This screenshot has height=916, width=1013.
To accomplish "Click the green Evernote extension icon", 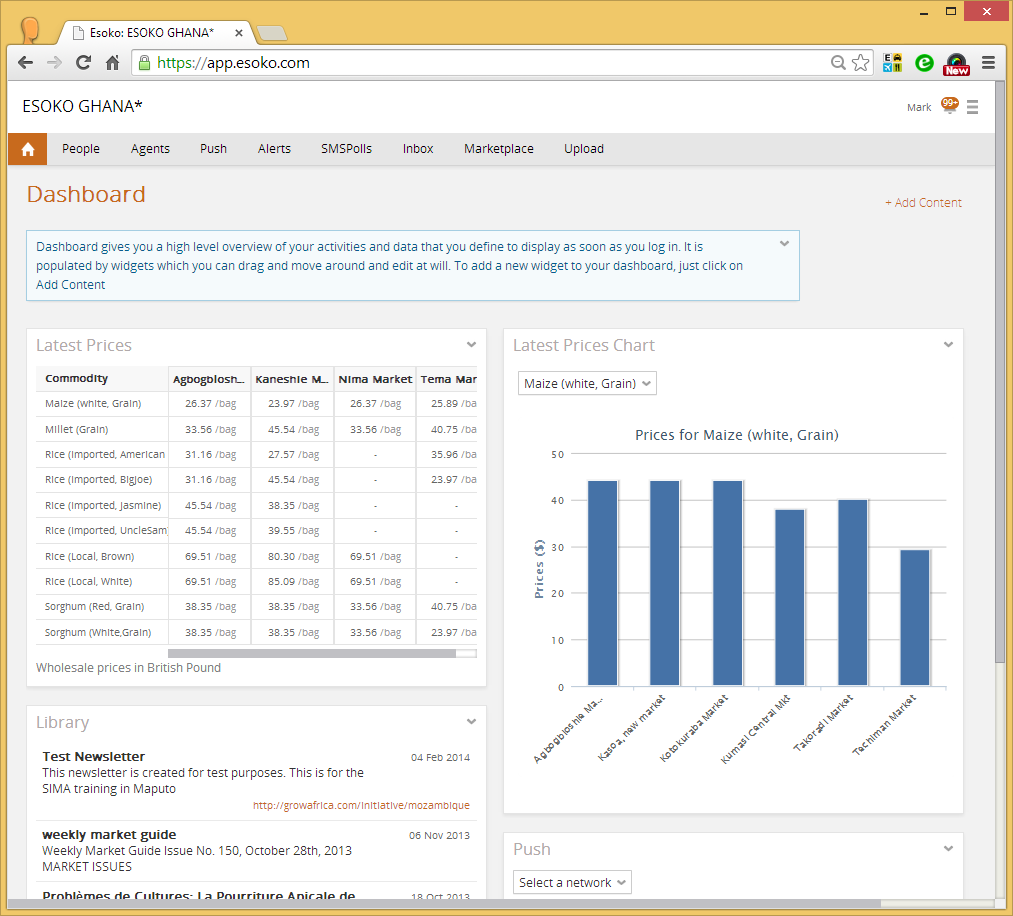I will [x=925, y=63].
